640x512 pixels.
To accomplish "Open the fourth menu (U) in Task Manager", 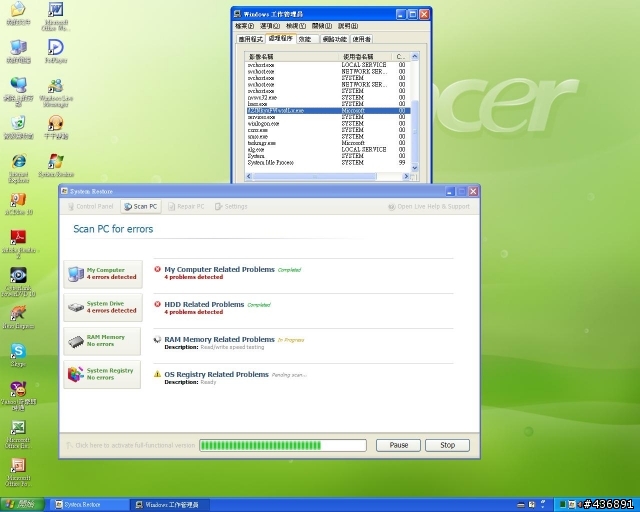I will pyautogui.click(x=322, y=26).
